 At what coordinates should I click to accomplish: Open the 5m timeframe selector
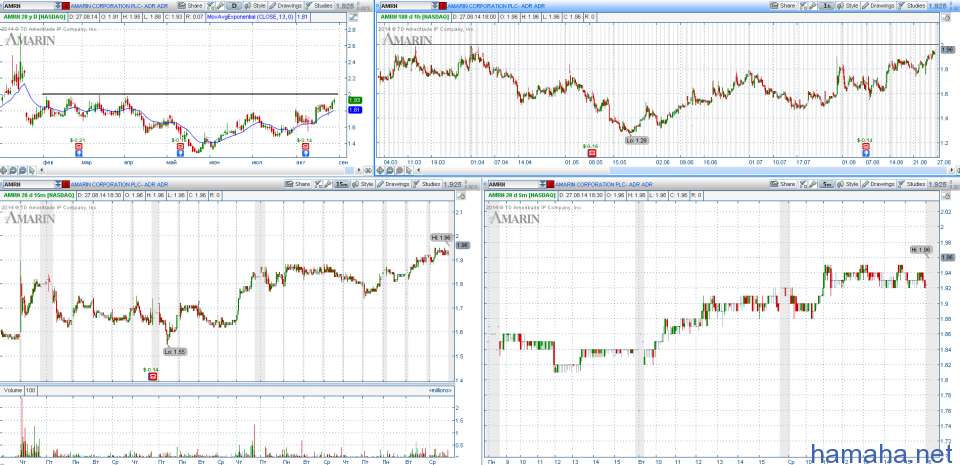[x=827, y=184]
